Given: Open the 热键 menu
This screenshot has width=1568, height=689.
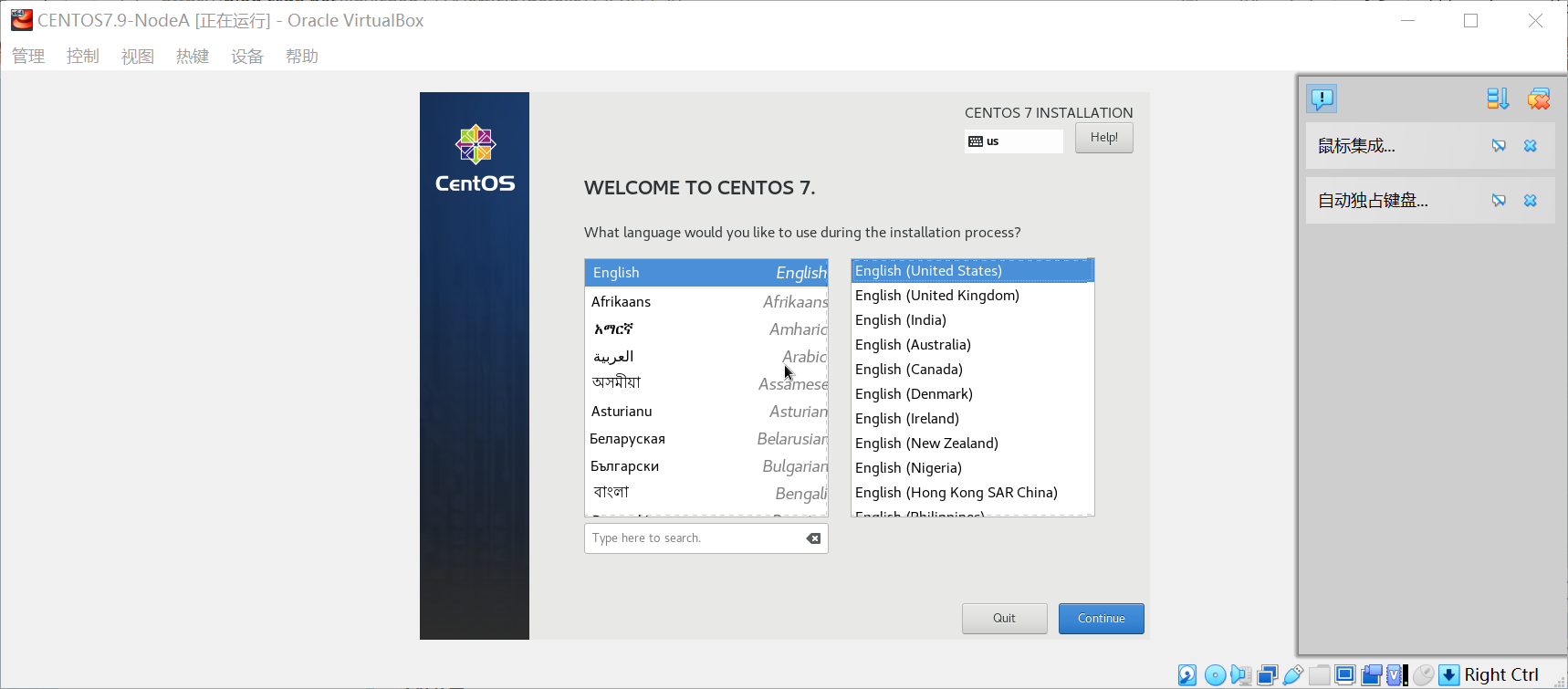Looking at the screenshot, I should pyautogui.click(x=193, y=57).
